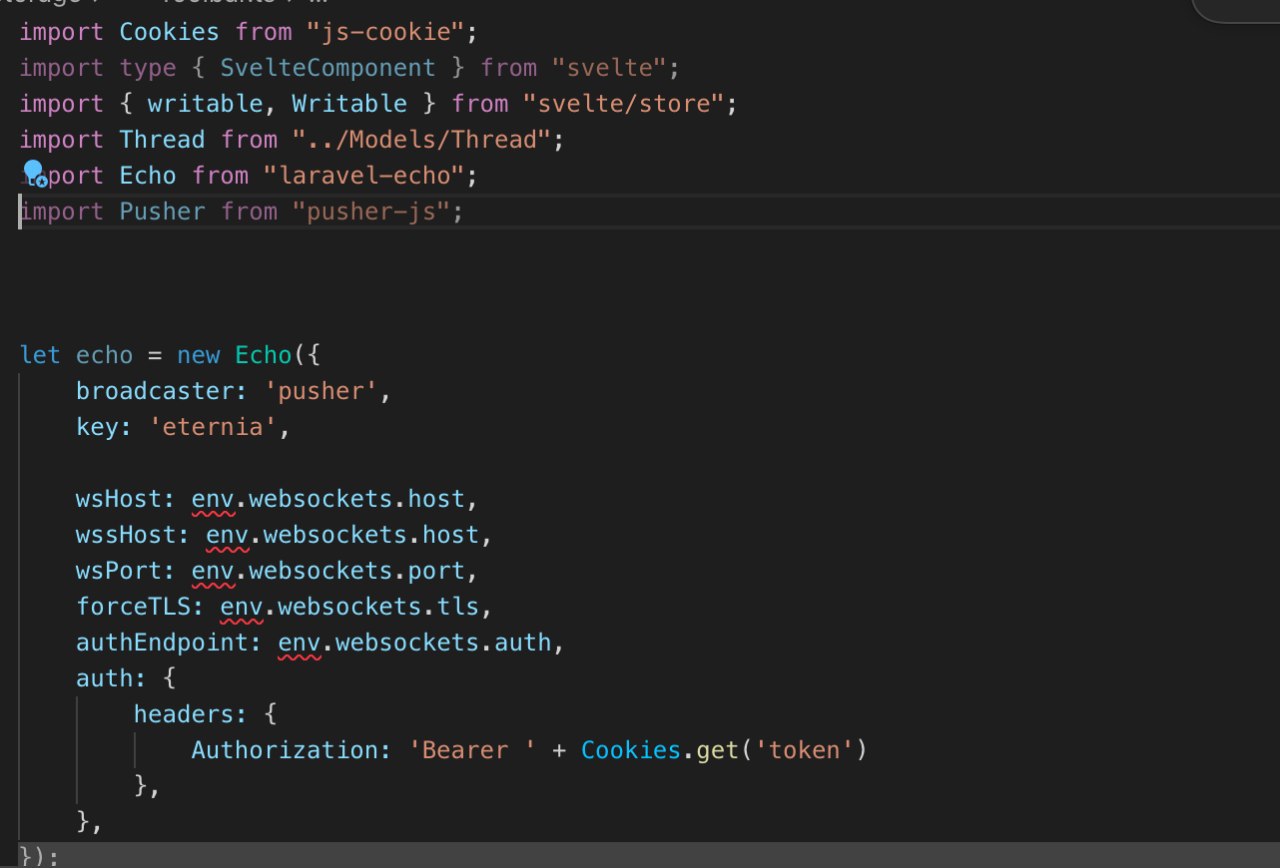Click the "laravel-echo" module string
The image size is (1280, 868).
364,176
